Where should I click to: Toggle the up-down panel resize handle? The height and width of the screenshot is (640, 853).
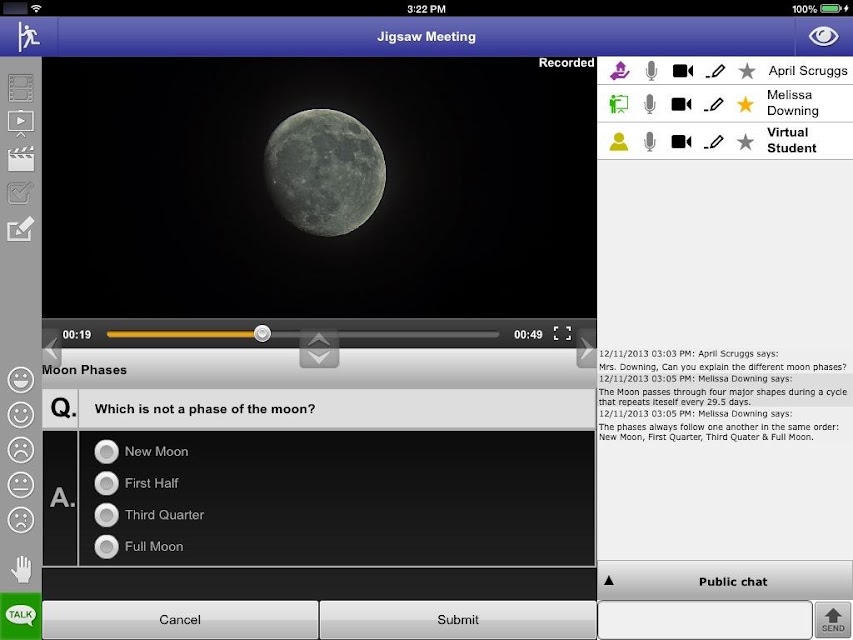pos(319,349)
